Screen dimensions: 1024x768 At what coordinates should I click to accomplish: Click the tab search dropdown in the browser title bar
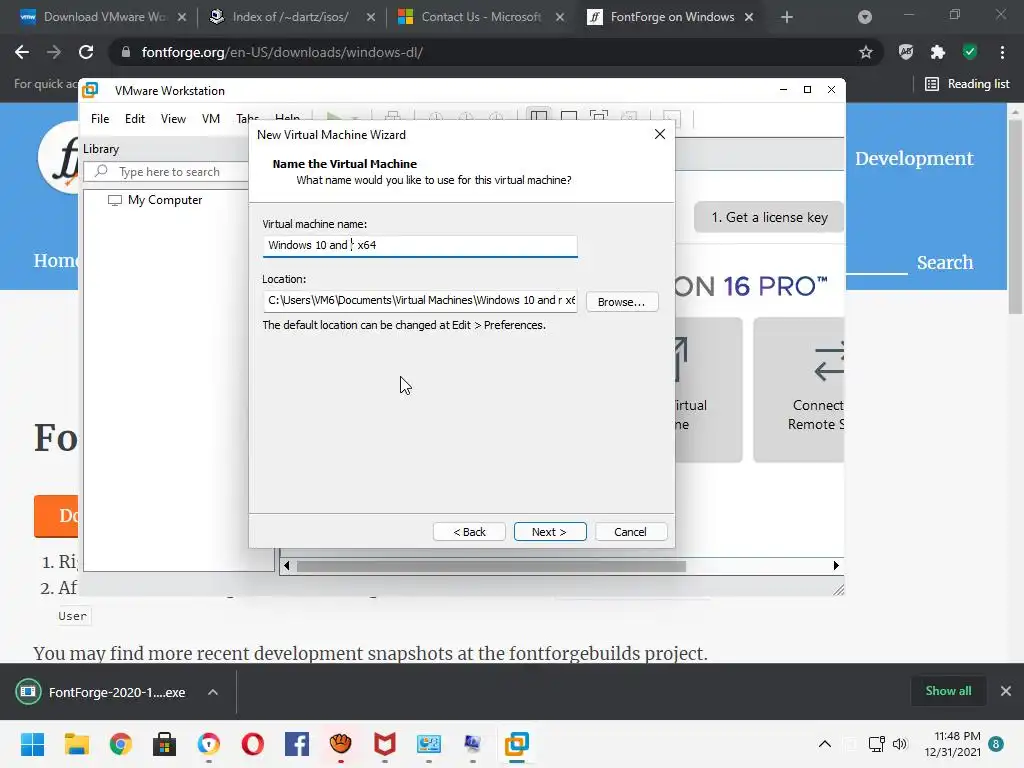(x=865, y=17)
